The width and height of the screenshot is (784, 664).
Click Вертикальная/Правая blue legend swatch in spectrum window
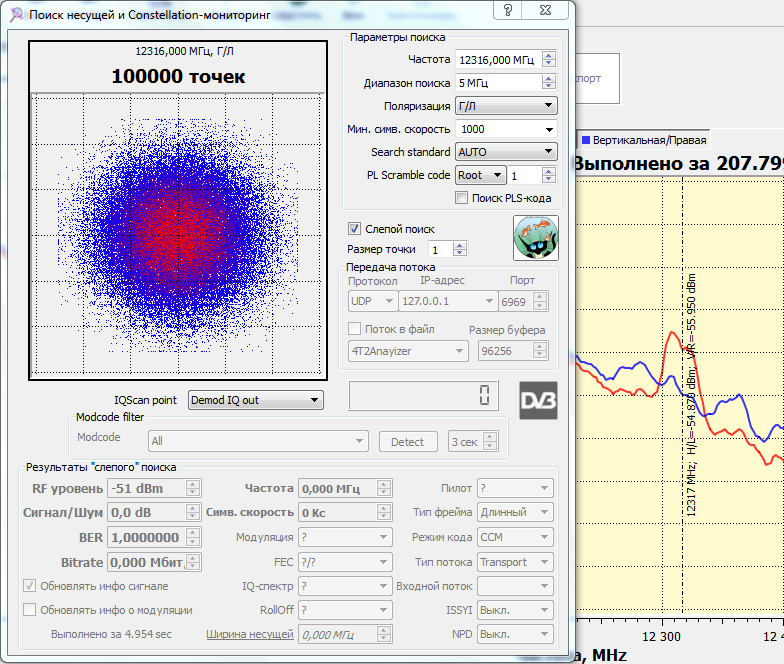pyautogui.click(x=586, y=140)
